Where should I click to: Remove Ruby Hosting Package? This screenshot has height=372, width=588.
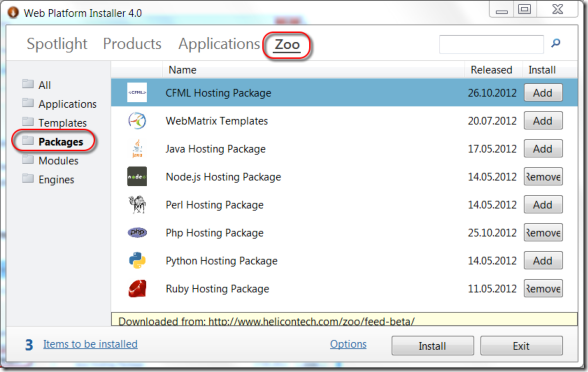coord(543,289)
